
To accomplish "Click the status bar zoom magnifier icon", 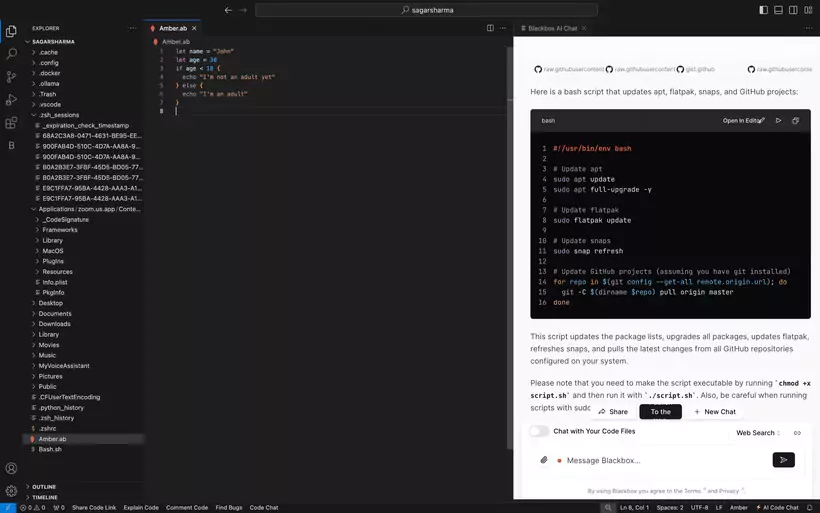I will pyautogui.click(x=608, y=508).
